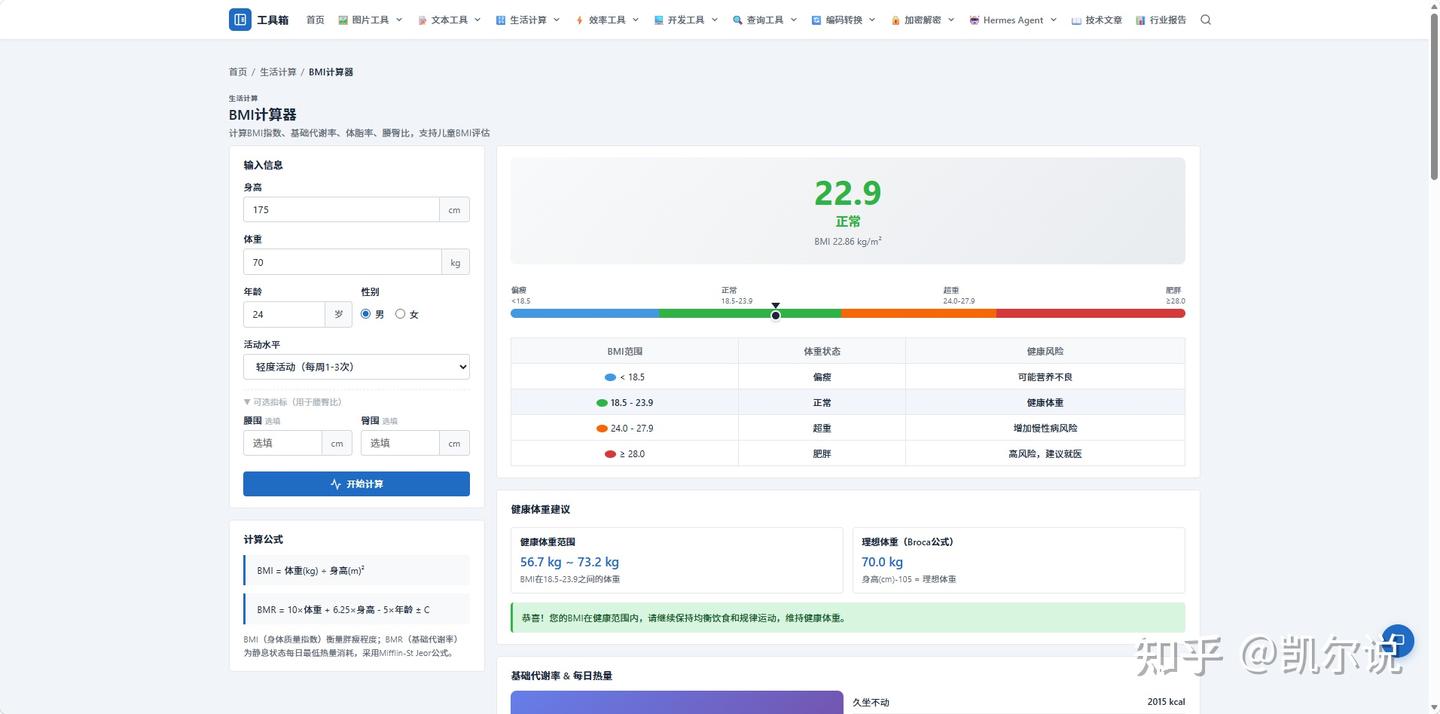
Task: Open the 生活计算 navigation menu
Action: click(x=528, y=20)
